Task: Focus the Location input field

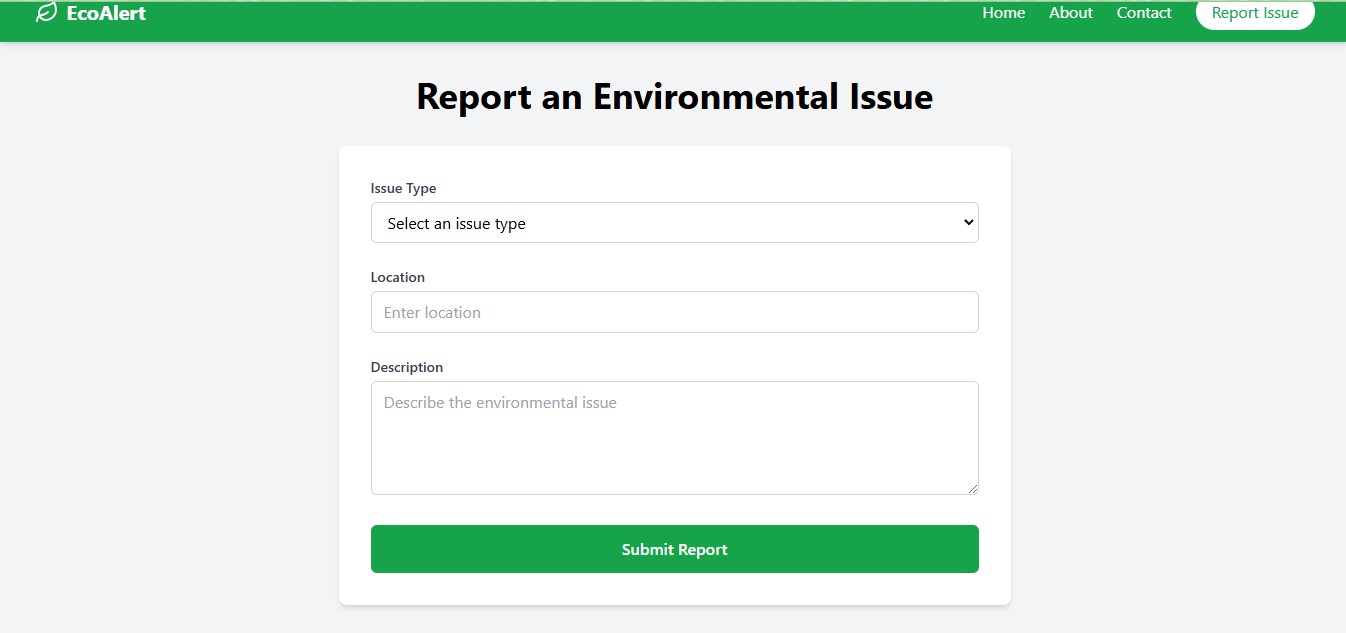Action: pyautogui.click(x=675, y=312)
